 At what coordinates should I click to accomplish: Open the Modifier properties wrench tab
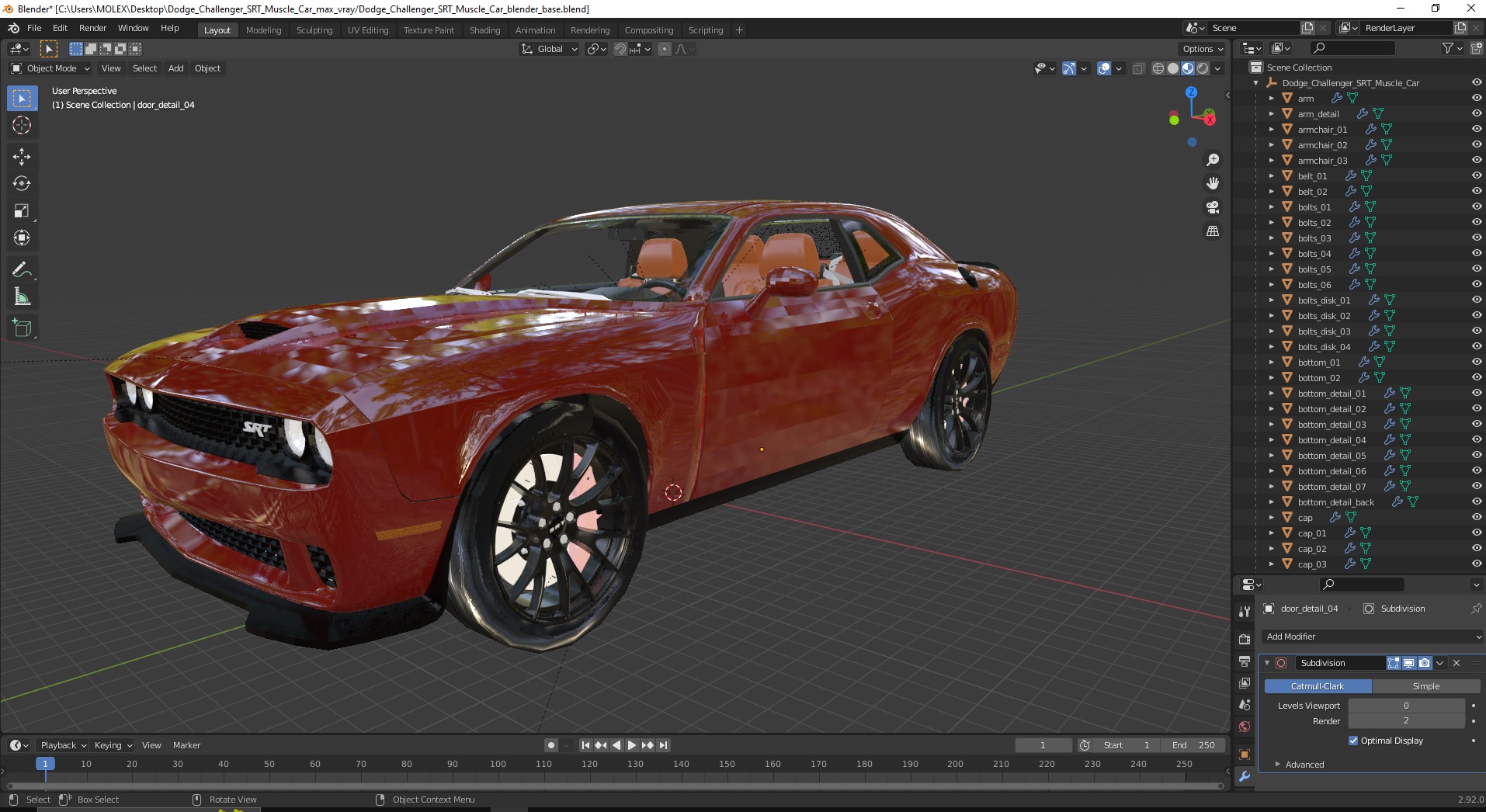[x=1245, y=776]
